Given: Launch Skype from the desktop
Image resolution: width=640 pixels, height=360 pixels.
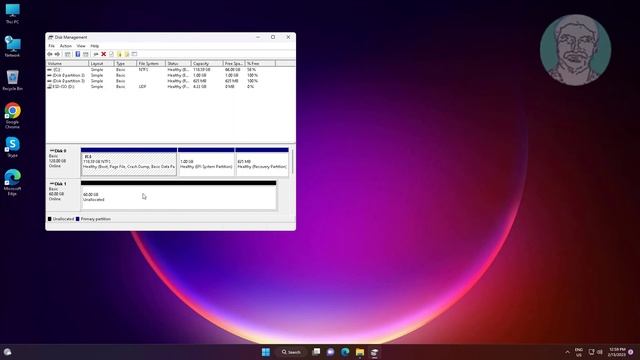Looking at the screenshot, I should (x=12, y=147).
